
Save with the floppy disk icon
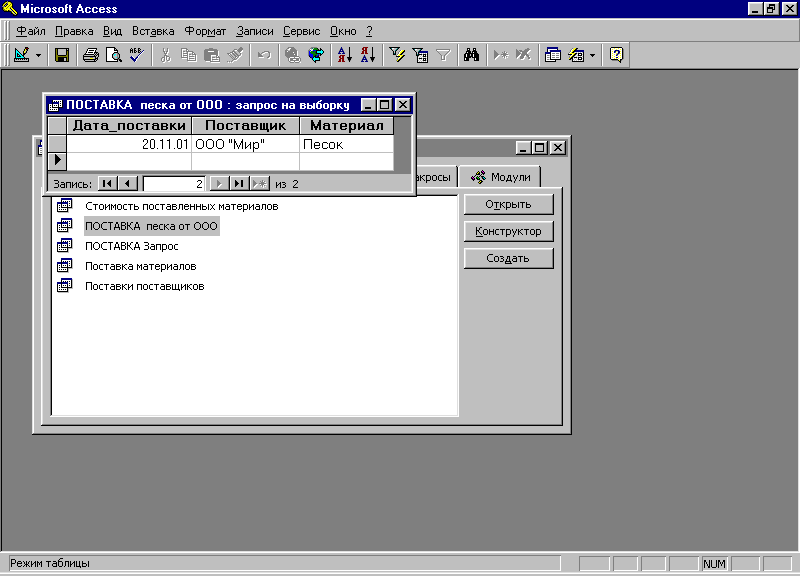click(62, 55)
